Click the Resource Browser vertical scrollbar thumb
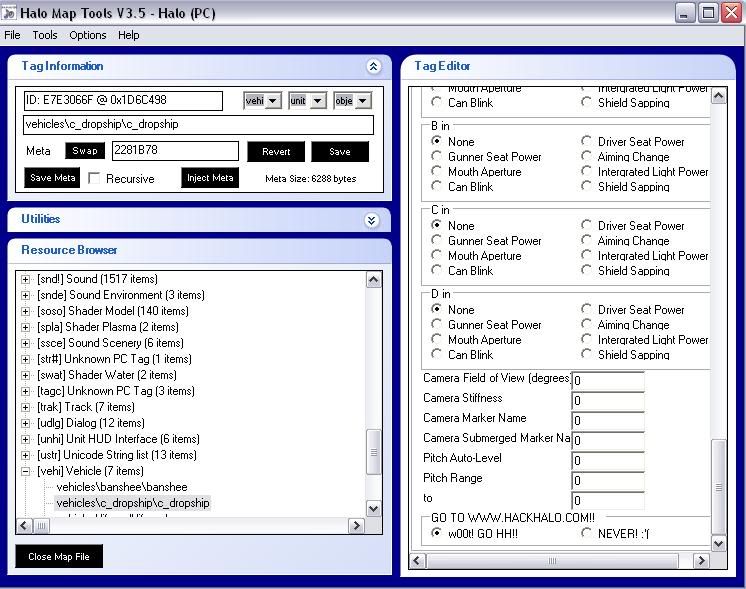This screenshot has width=746, height=589. click(x=373, y=452)
